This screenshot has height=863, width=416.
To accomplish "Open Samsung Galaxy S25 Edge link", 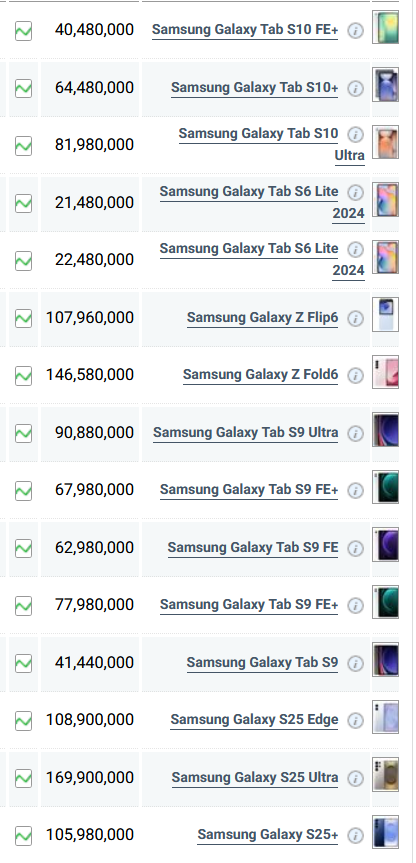I will pyautogui.click(x=254, y=720).
